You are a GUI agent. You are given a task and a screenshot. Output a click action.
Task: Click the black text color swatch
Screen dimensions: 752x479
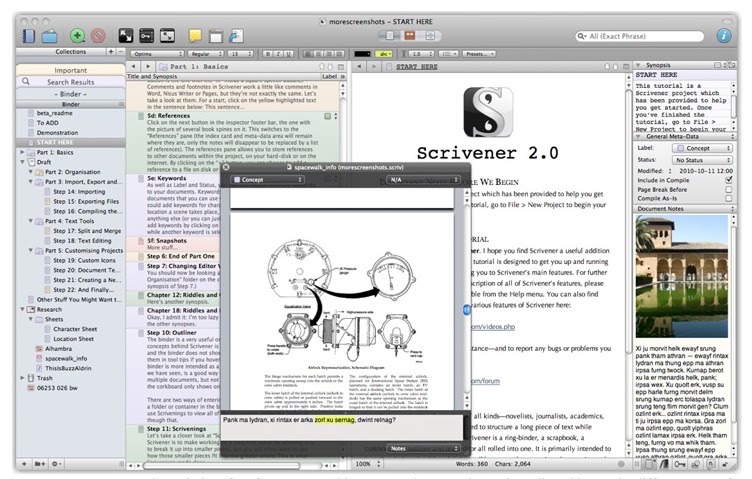click(x=363, y=54)
